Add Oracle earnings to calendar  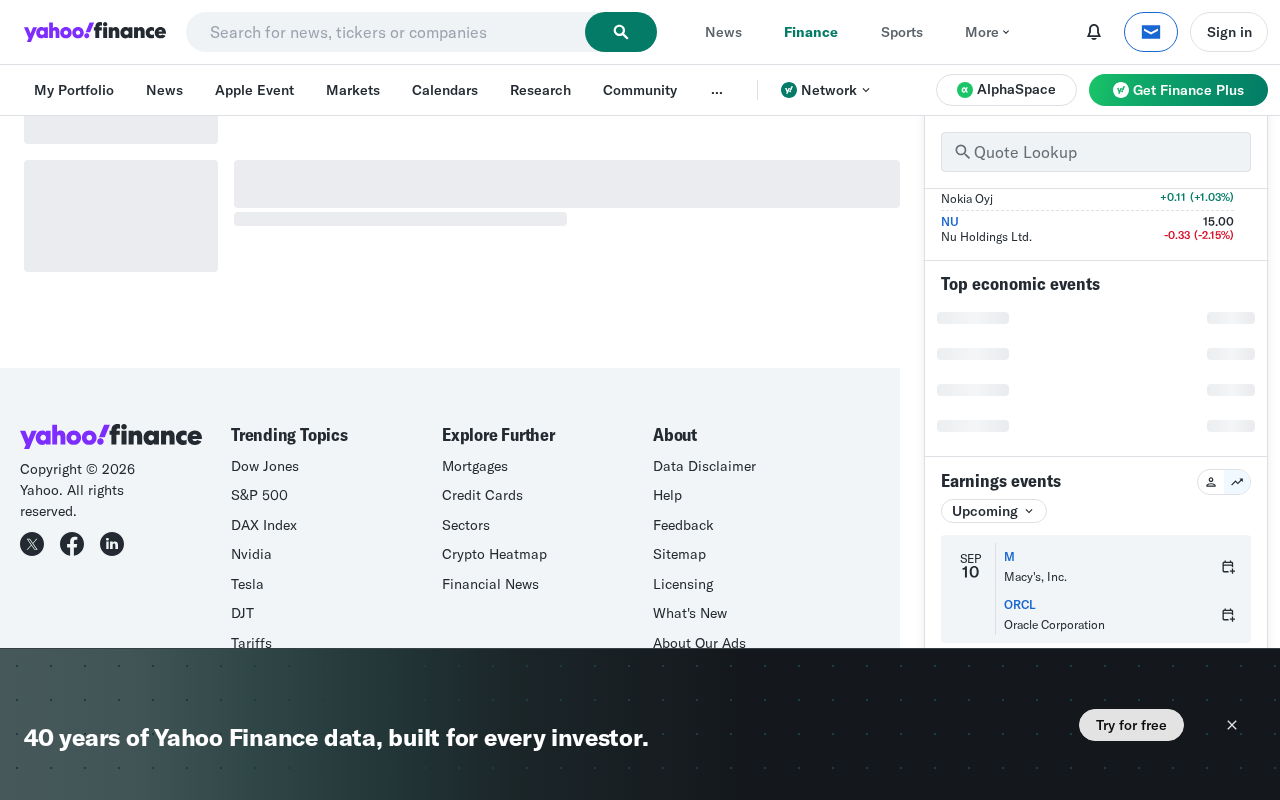[x=1228, y=615]
